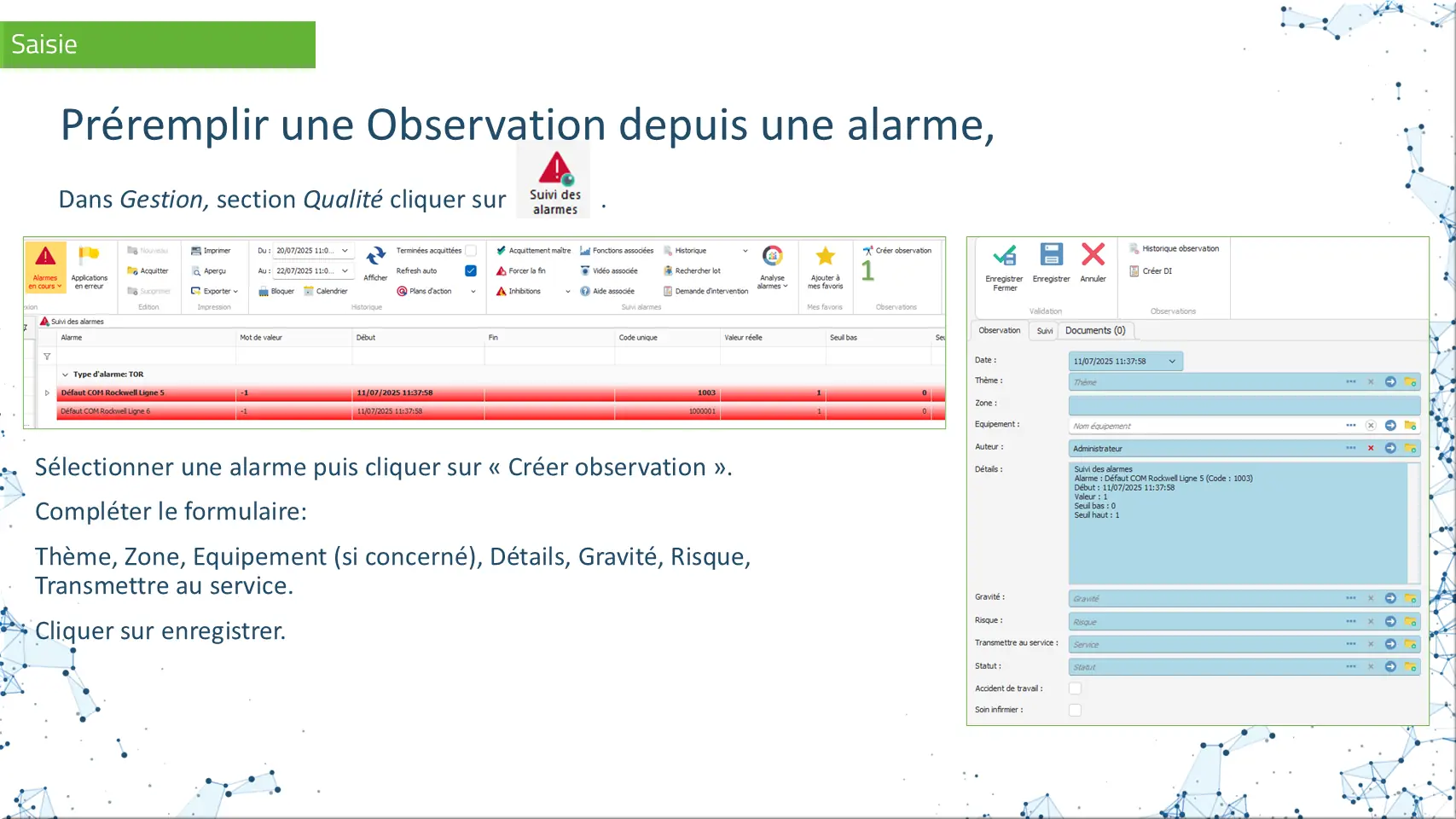The height and width of the screenshot is (819, 1456).
Task: Click the Créer DI button
Action: 1157,271
